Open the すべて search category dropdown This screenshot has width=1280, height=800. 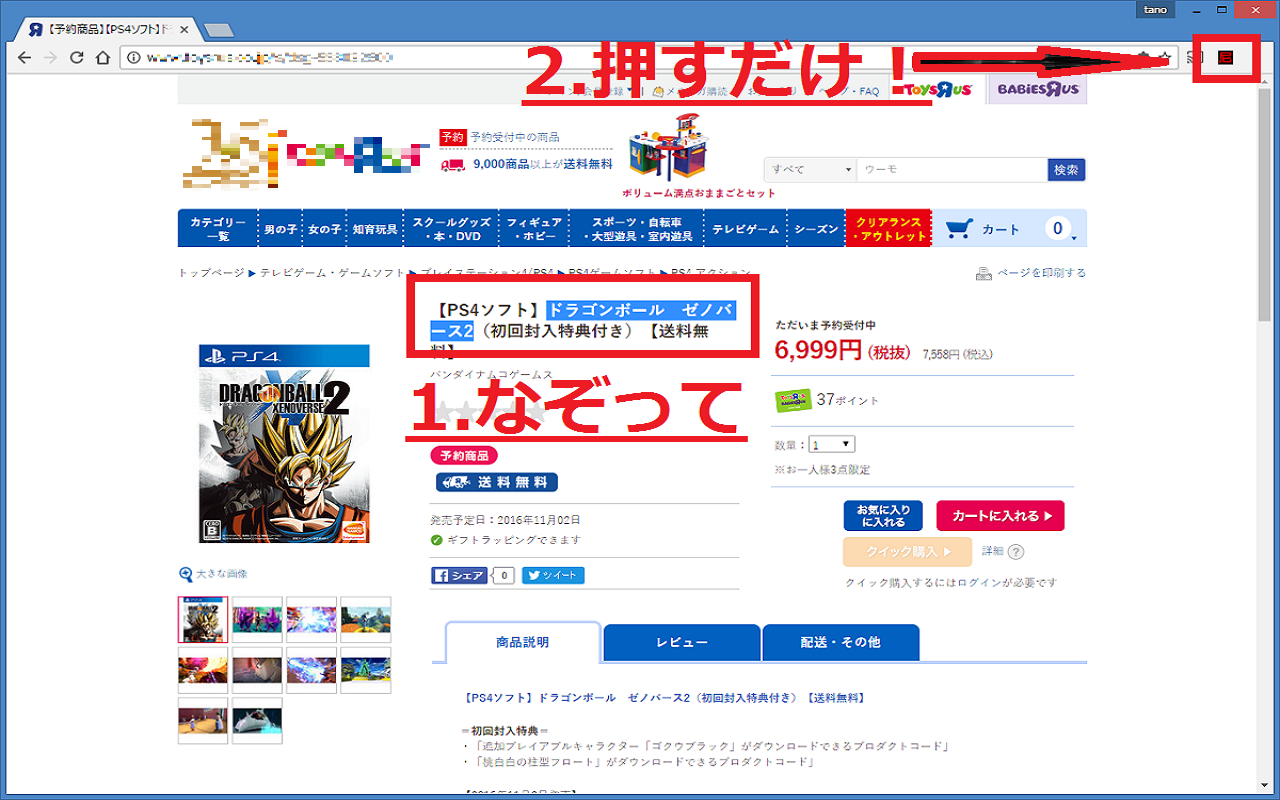[x=809, y=170]
